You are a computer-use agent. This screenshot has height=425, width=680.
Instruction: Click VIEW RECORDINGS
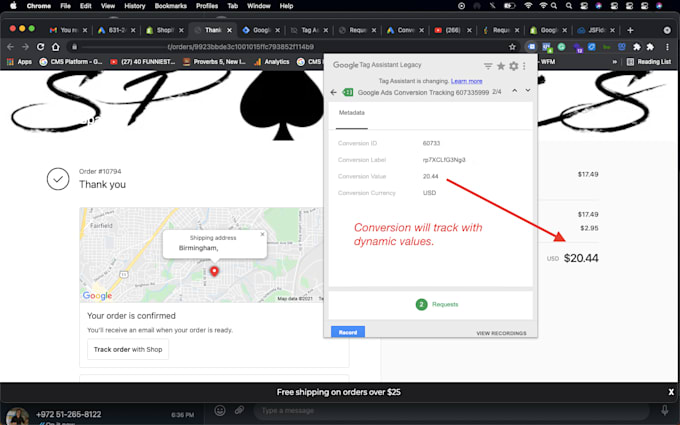coord(501,333)
